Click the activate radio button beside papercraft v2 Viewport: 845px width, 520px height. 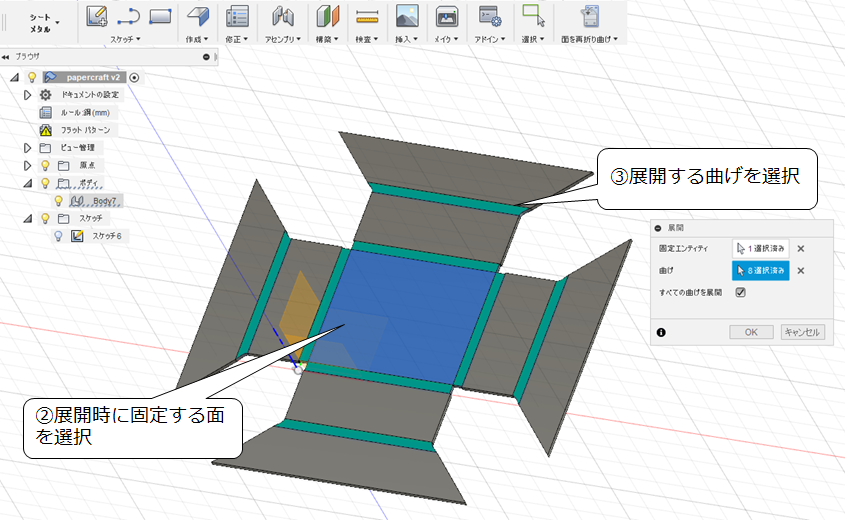pos(134,78)
